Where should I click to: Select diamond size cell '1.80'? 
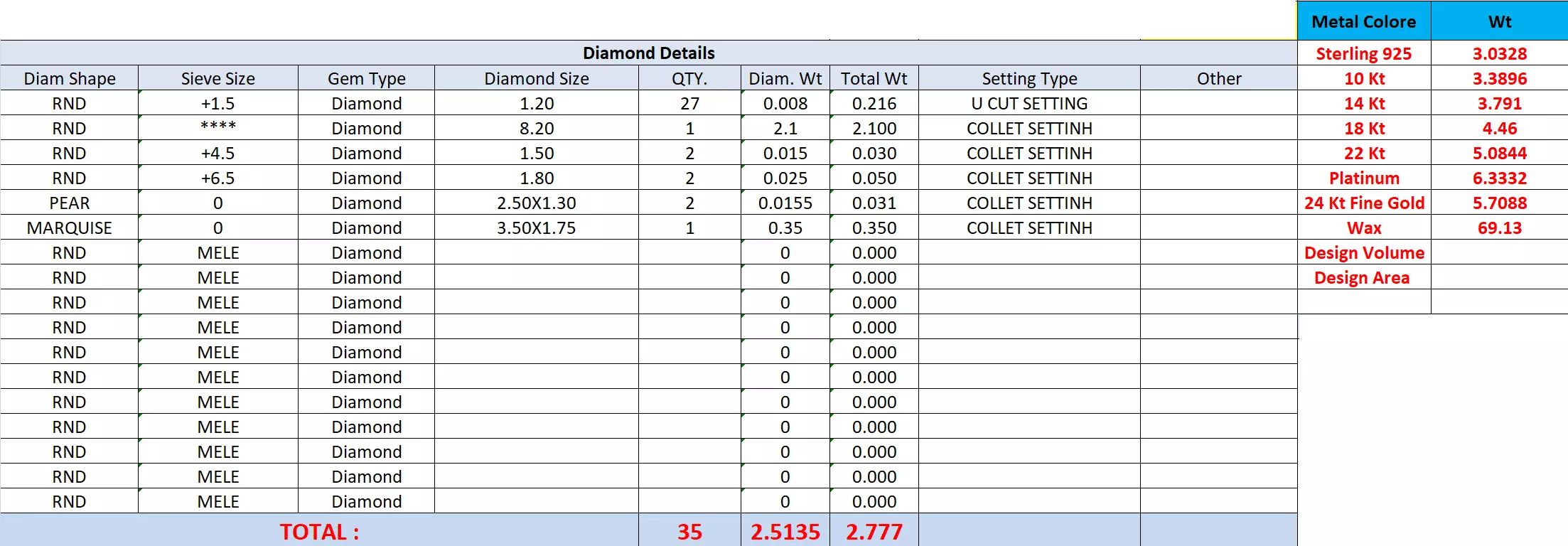coord(537,178)
